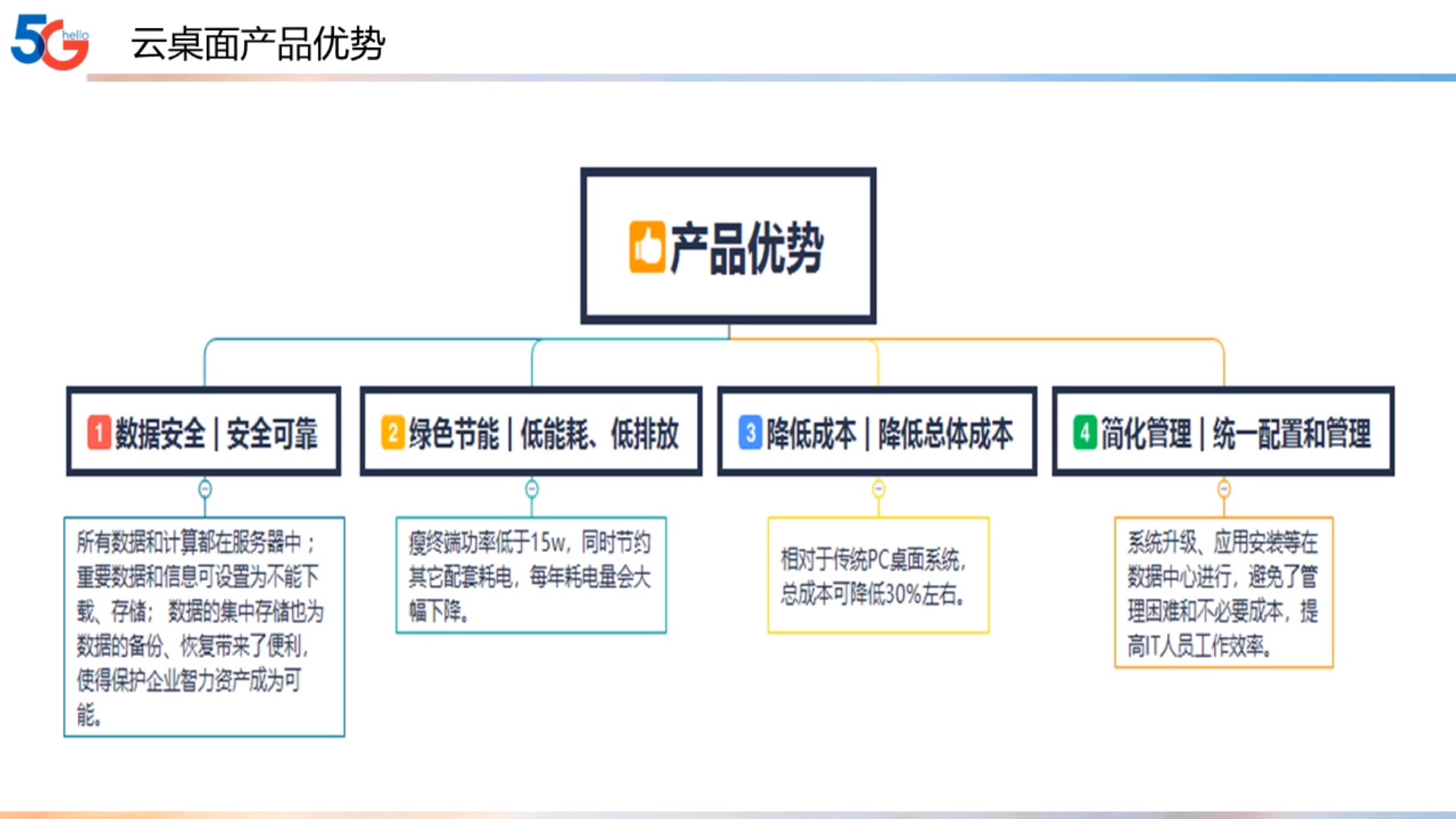Click the 系统升级、应用安装 description box
This screenshot has height=819, width=1456.
point(1224,592)
